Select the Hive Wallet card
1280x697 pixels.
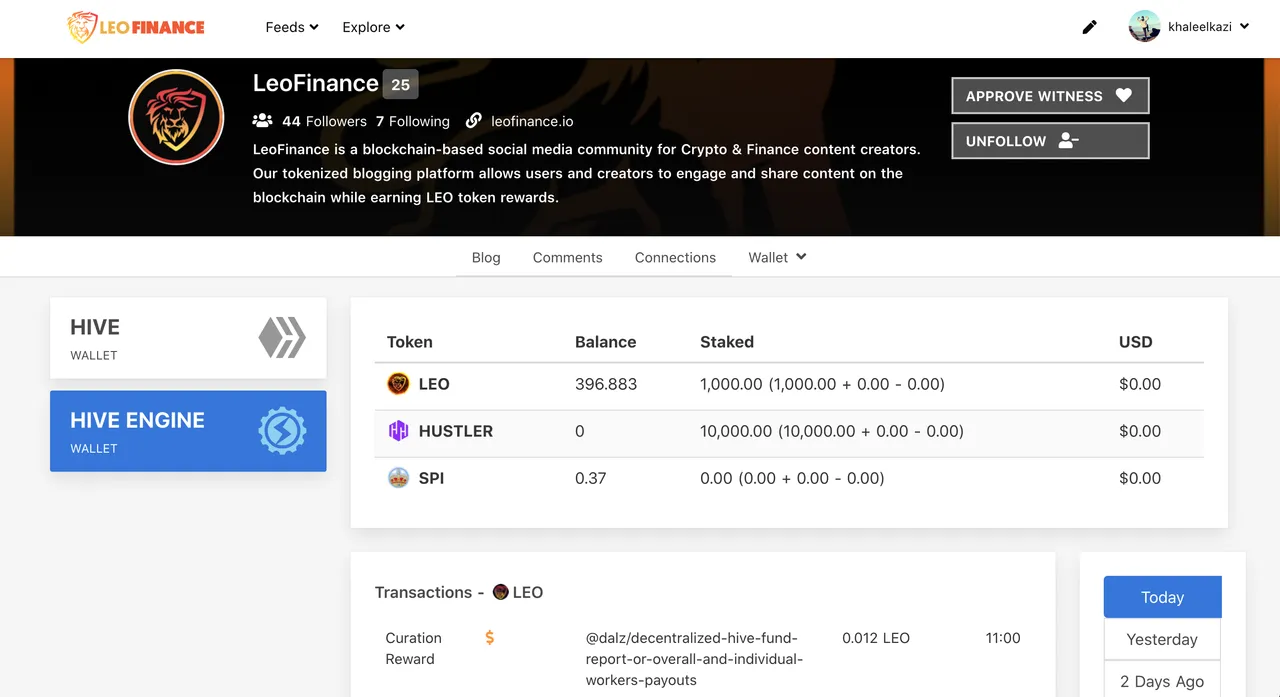(x=188, y=338)
